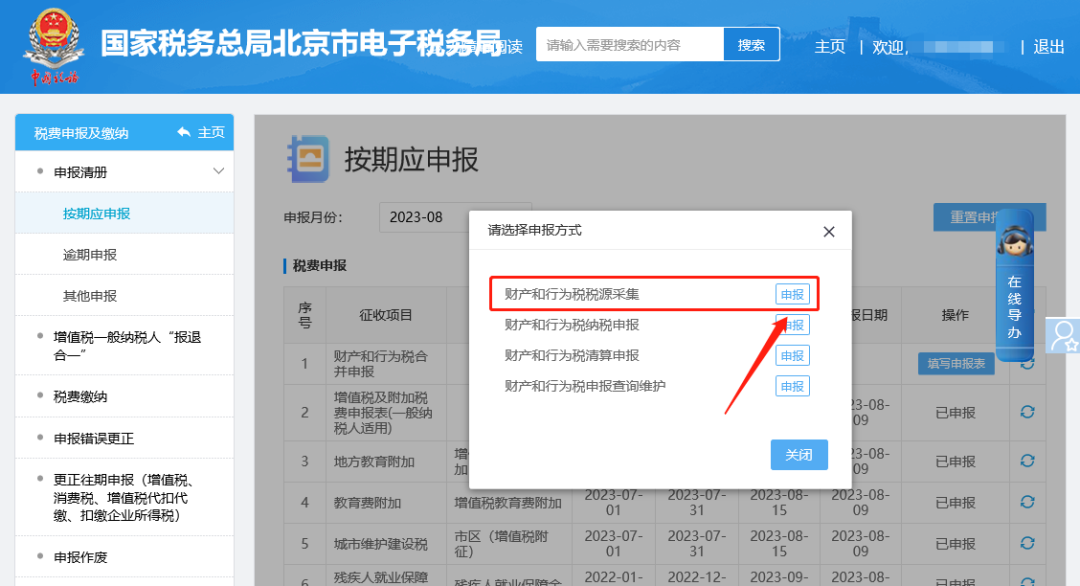Click 申报 for 财产和行为税清算申报
Image resolution: width=1080 pixels, height=586 pixels.
click(792, 355)
